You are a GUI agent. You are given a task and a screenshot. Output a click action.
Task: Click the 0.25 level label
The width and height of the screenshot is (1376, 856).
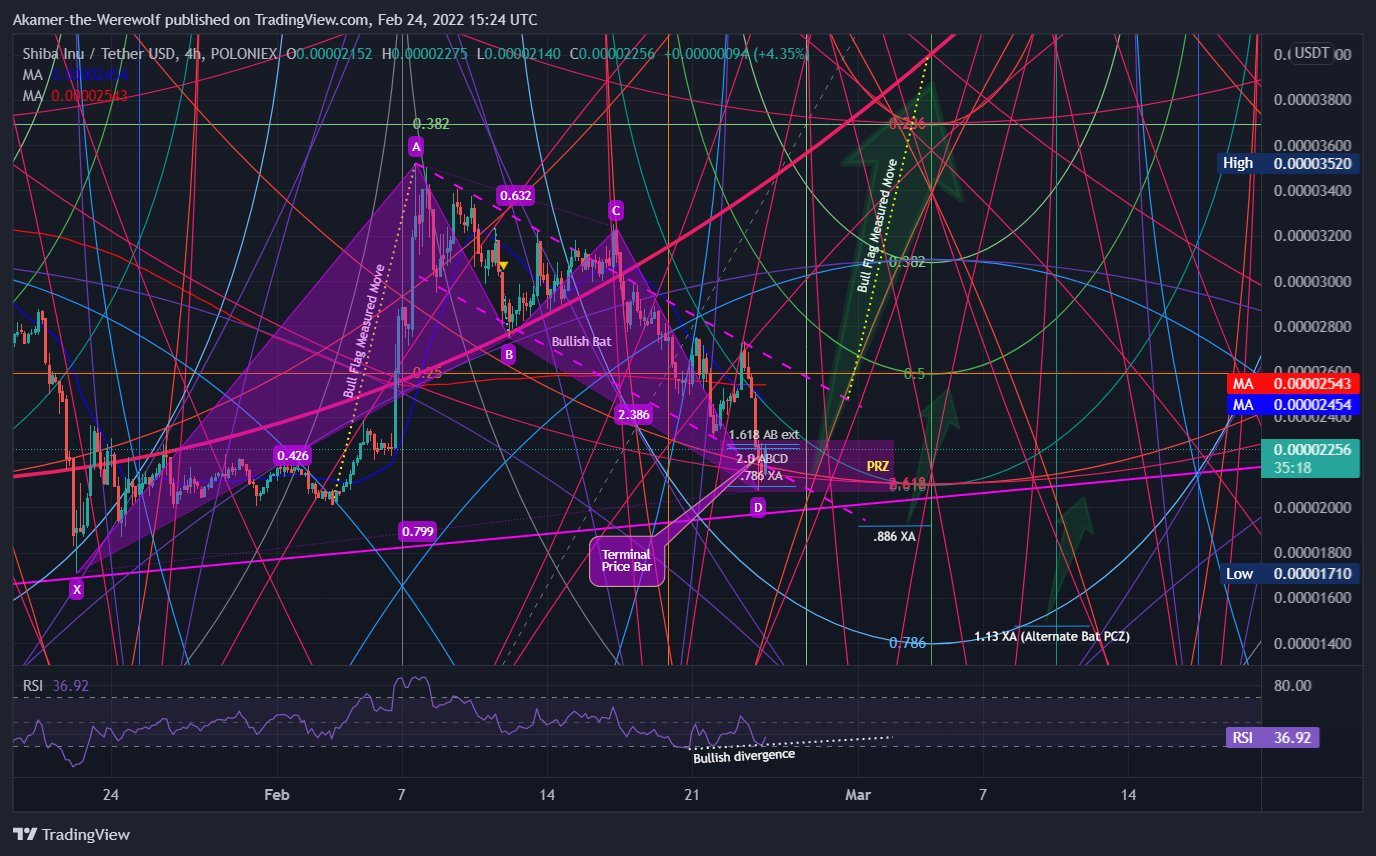point(427,373)
